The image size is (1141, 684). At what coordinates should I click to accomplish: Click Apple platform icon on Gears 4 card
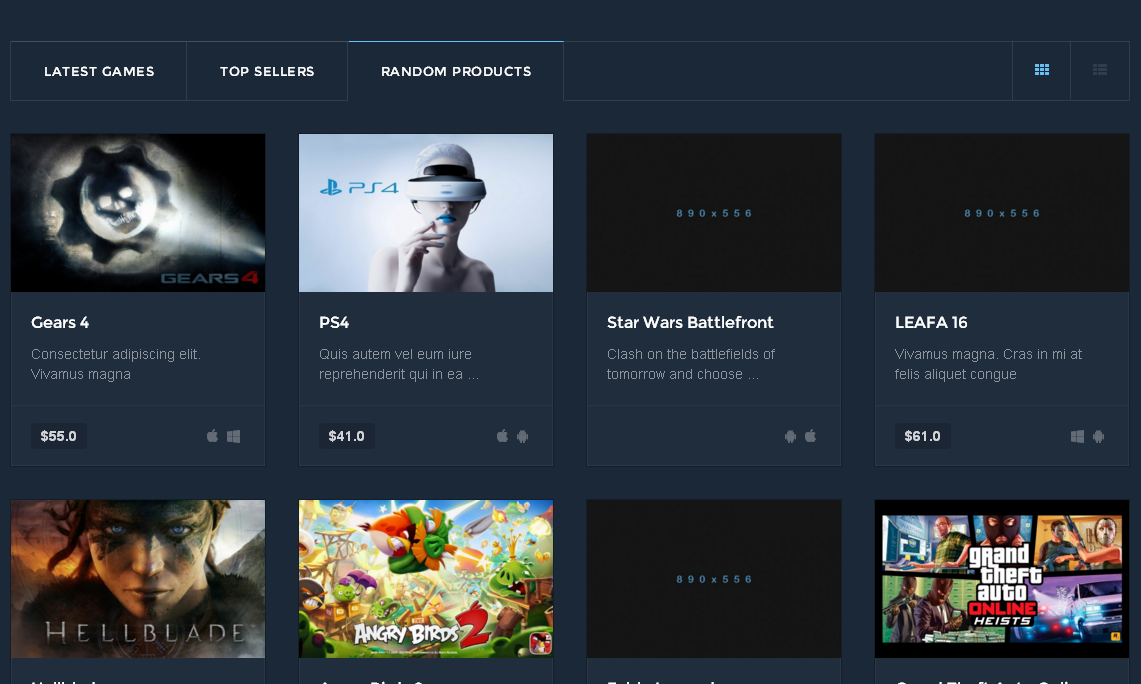pyautogui.click(x=212, y=436)
